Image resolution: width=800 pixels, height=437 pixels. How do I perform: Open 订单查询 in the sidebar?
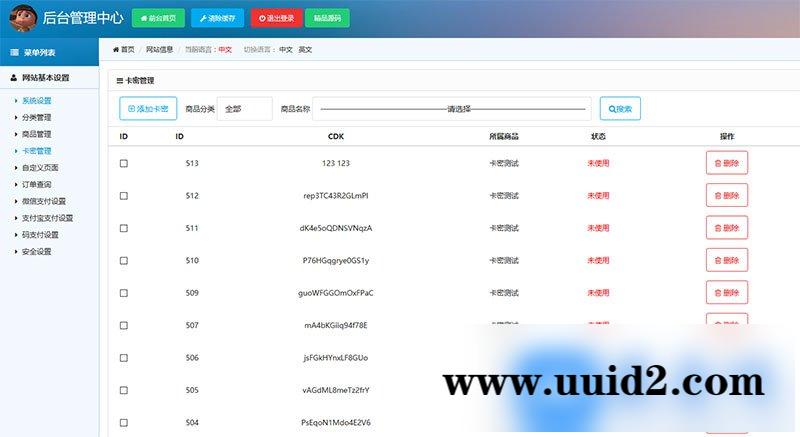tap(37, 184)
